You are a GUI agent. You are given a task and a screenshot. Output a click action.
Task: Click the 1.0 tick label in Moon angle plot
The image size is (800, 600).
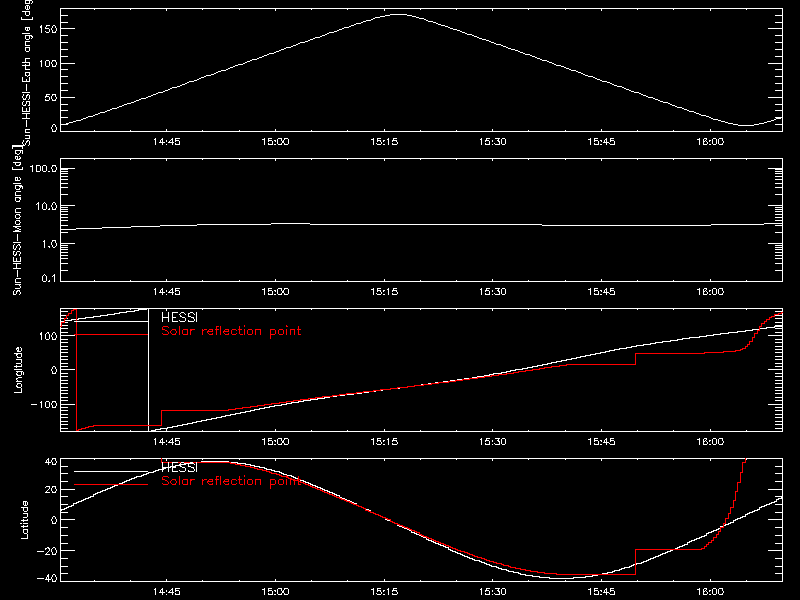[49, 244]
